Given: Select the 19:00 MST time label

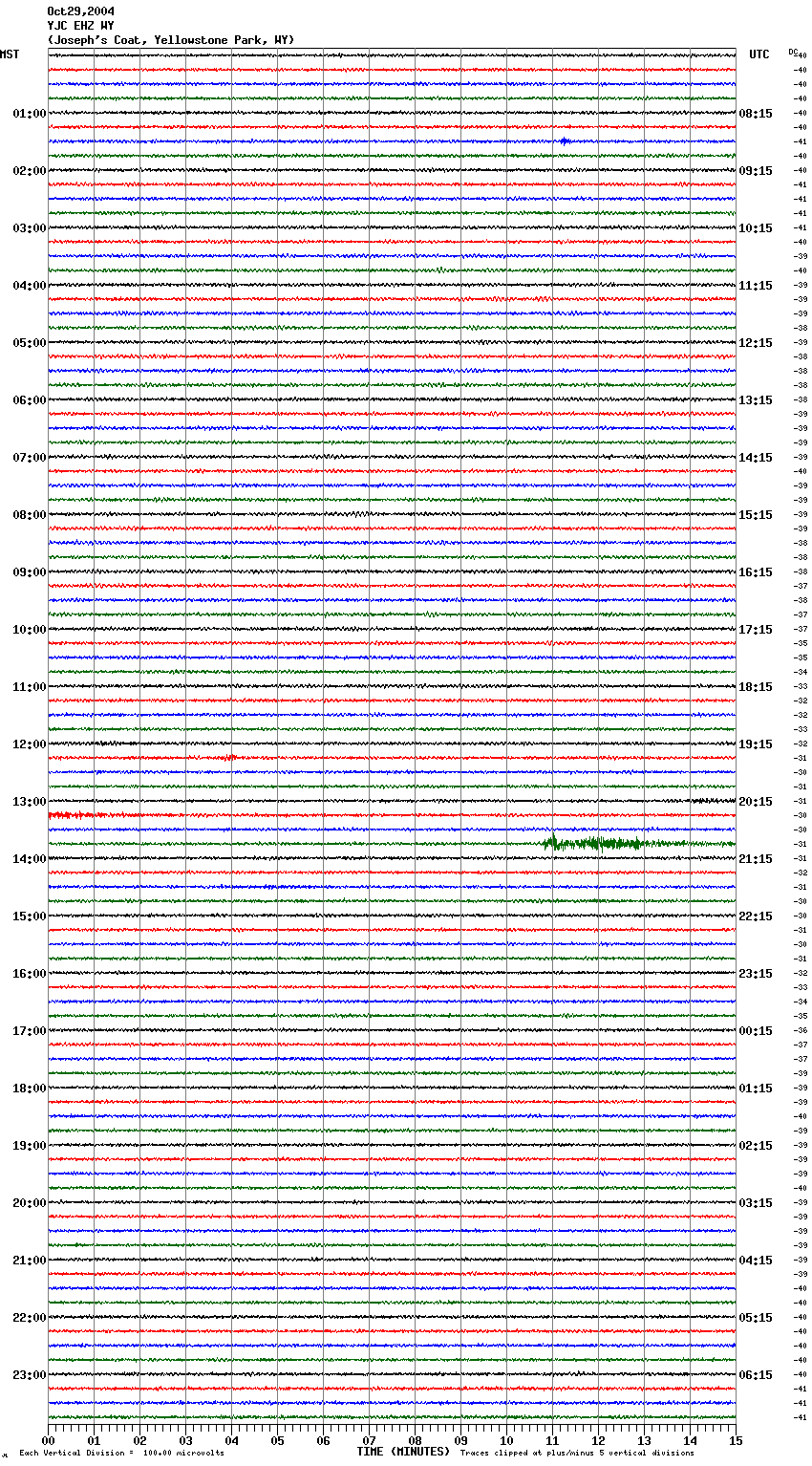Looking at the screenshot, I should (30, 1146).
